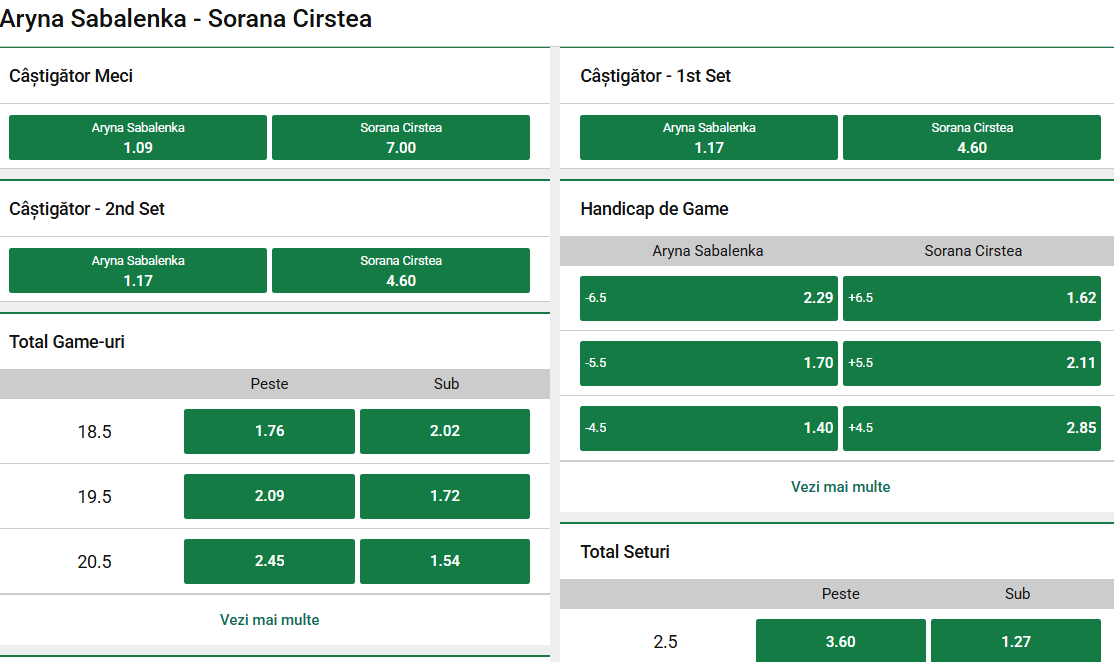Bet Sabalenka -6.5 game handicap
Screen dimensions: 1114x662
pyautogui.click(x=708, y=298)
